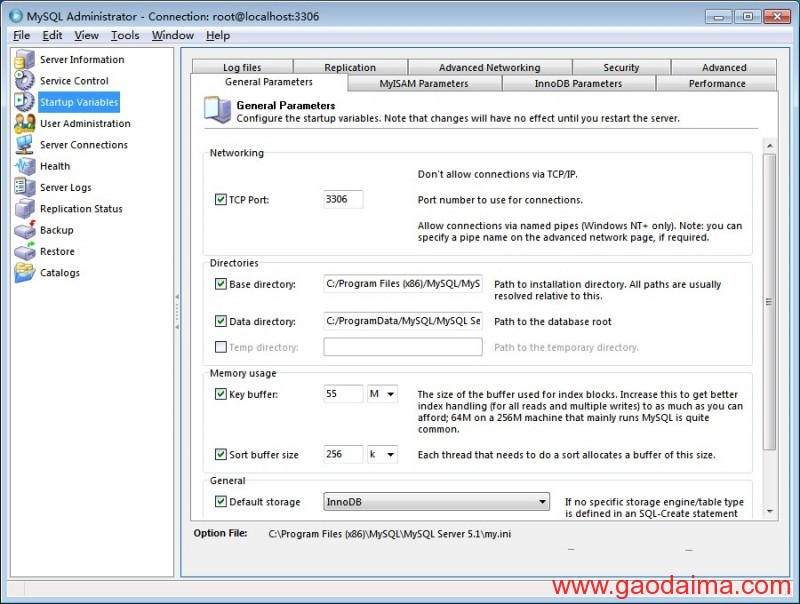Click the Startup Variables icon
This screenshot has width=800, height=604.
[24, 102]
